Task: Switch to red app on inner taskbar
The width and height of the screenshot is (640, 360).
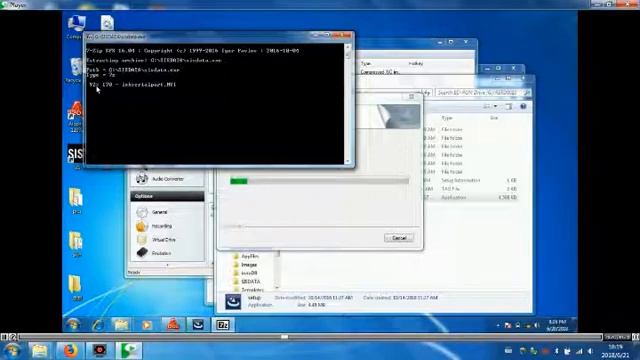Action: 173,325
